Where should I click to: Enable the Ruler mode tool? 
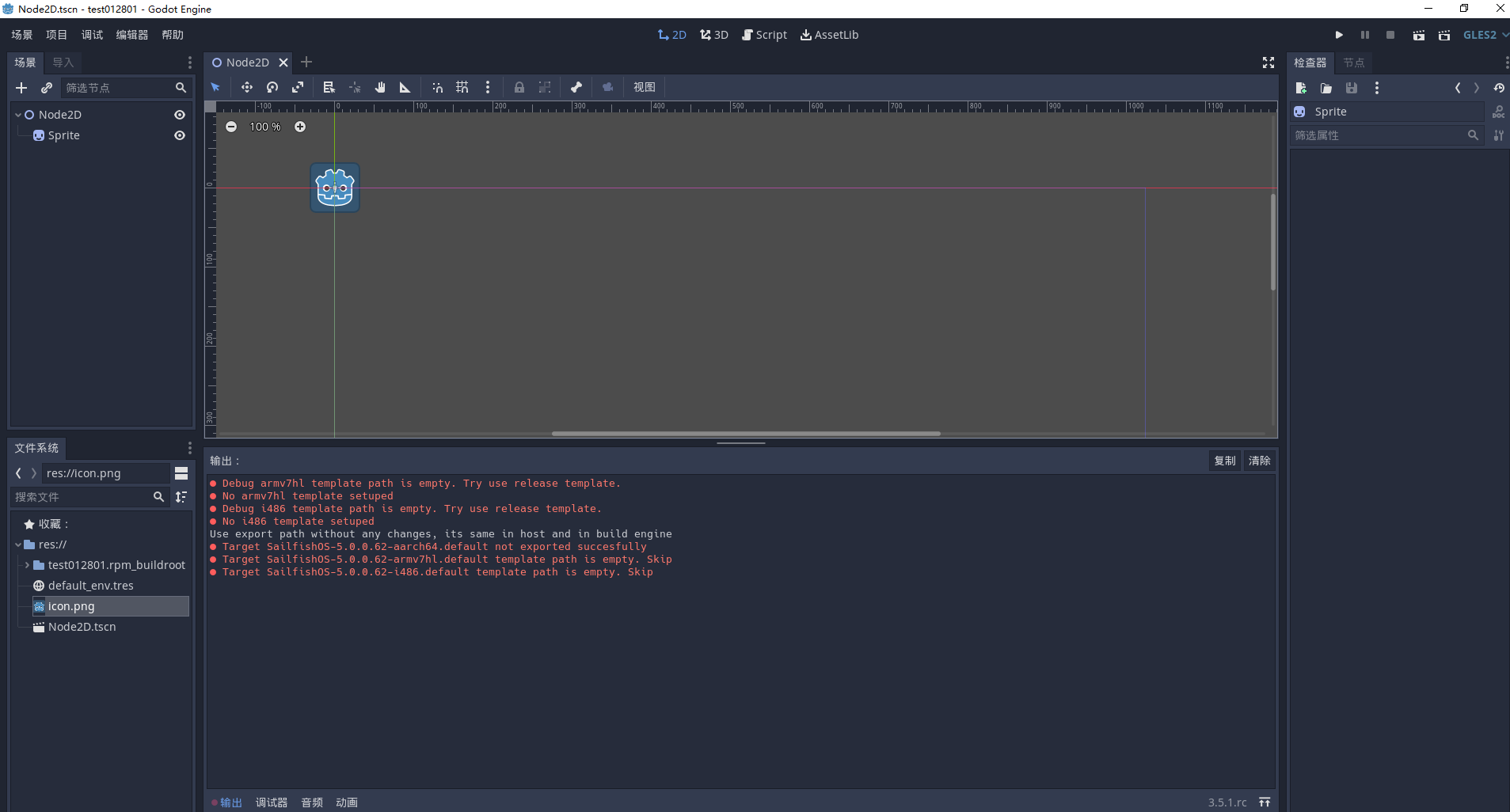coord(405,87)
